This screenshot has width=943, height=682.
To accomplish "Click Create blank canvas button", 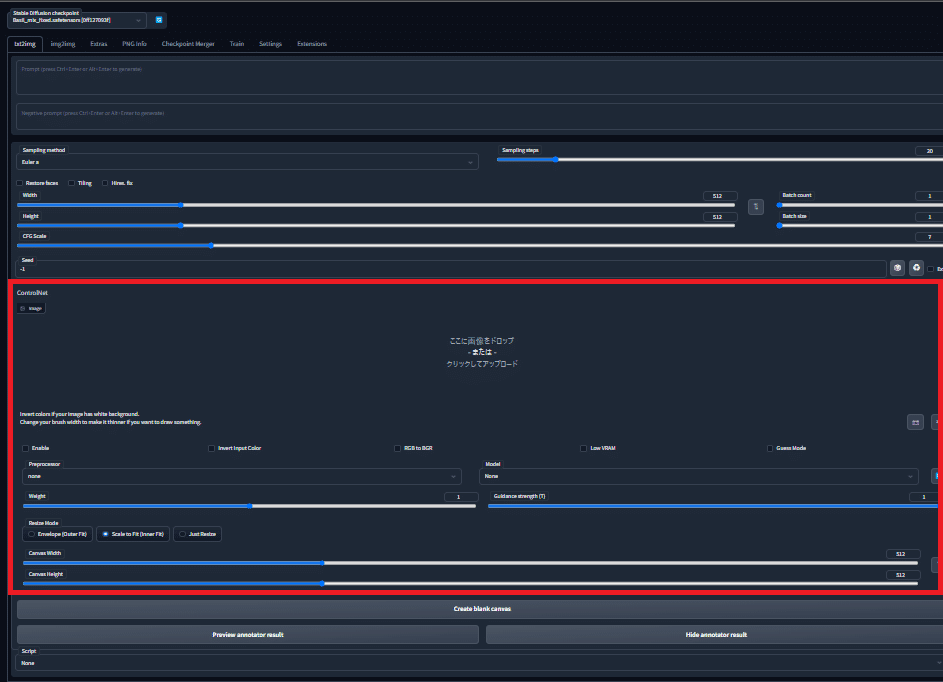I will coord(482,609).
